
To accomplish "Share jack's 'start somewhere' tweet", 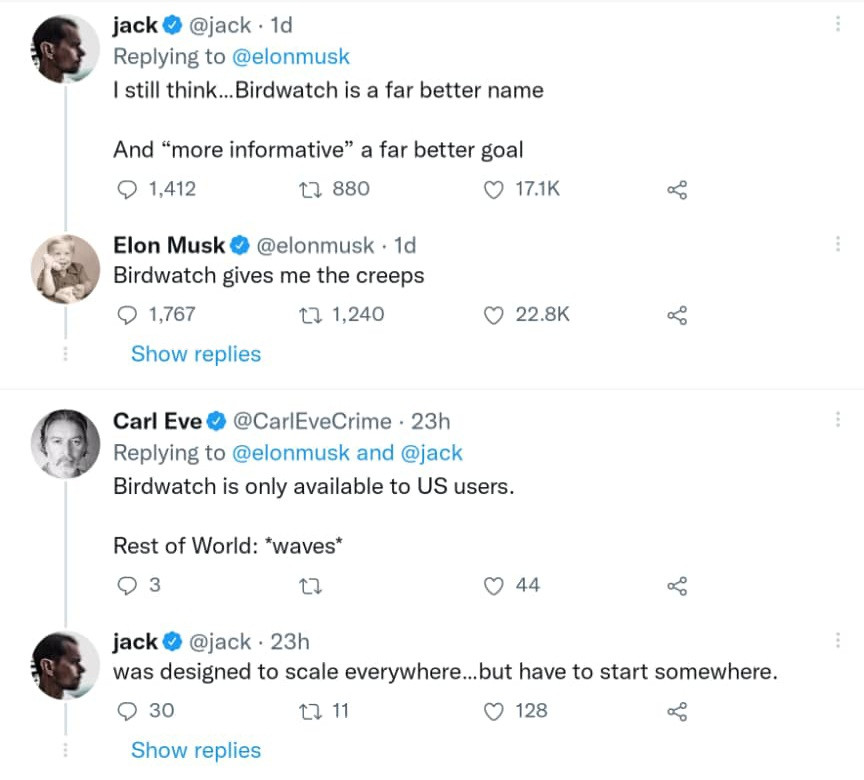I will [x=677, y=711].
